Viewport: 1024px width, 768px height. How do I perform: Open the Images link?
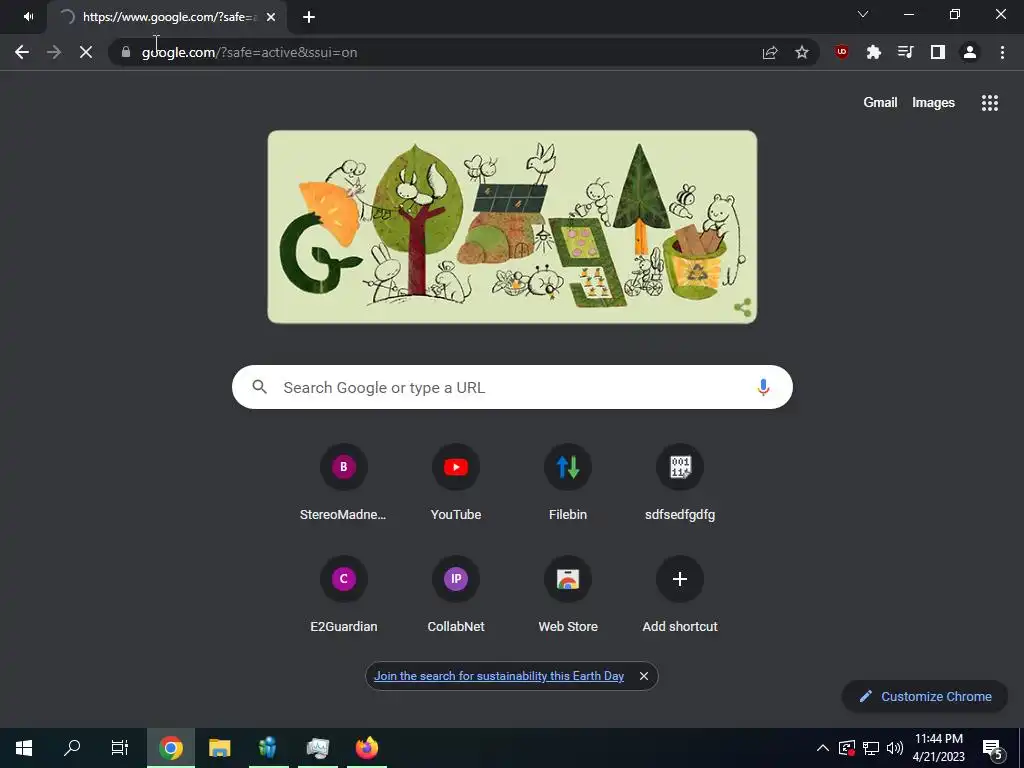[933, 103]
